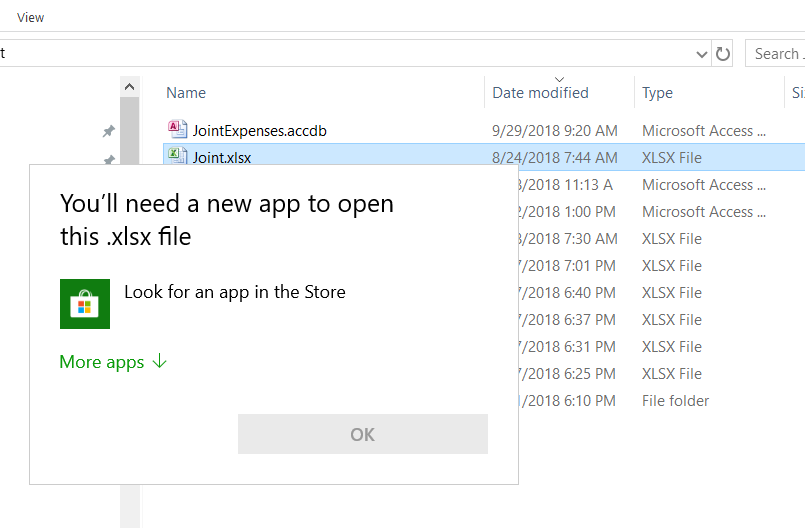Expand the address bar history dropdown

701,54
